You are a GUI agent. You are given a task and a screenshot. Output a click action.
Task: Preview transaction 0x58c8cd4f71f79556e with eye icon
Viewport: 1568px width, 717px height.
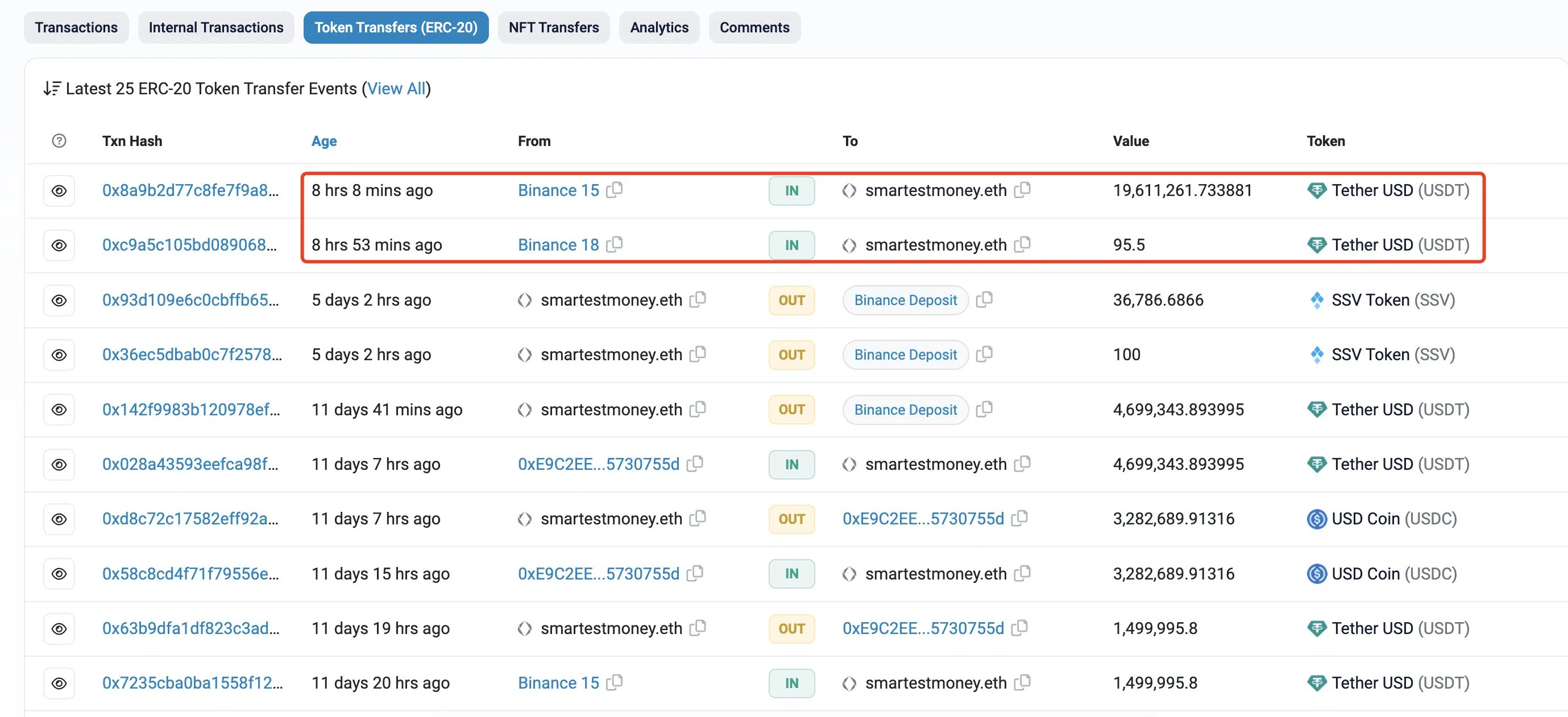click(59, 574)
